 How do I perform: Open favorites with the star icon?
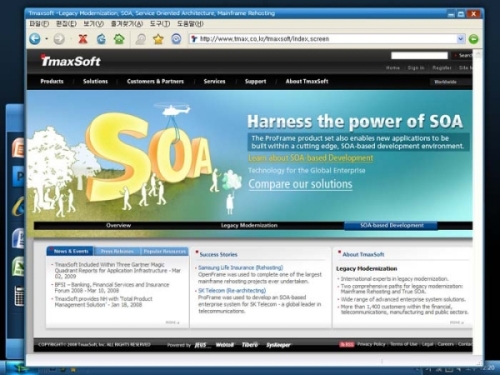coord(158,39)
